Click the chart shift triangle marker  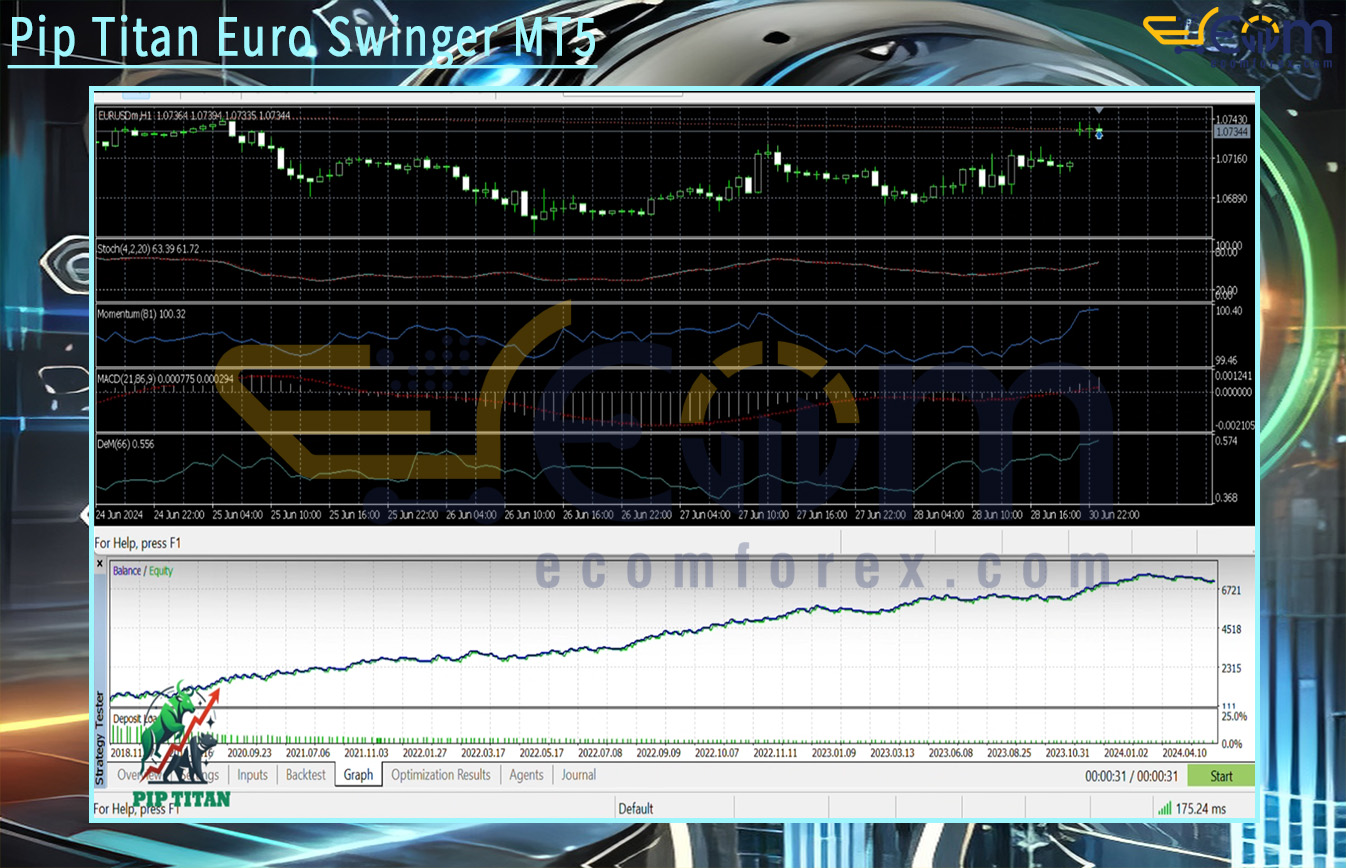pyautogui.click(x=1099, y=110)
